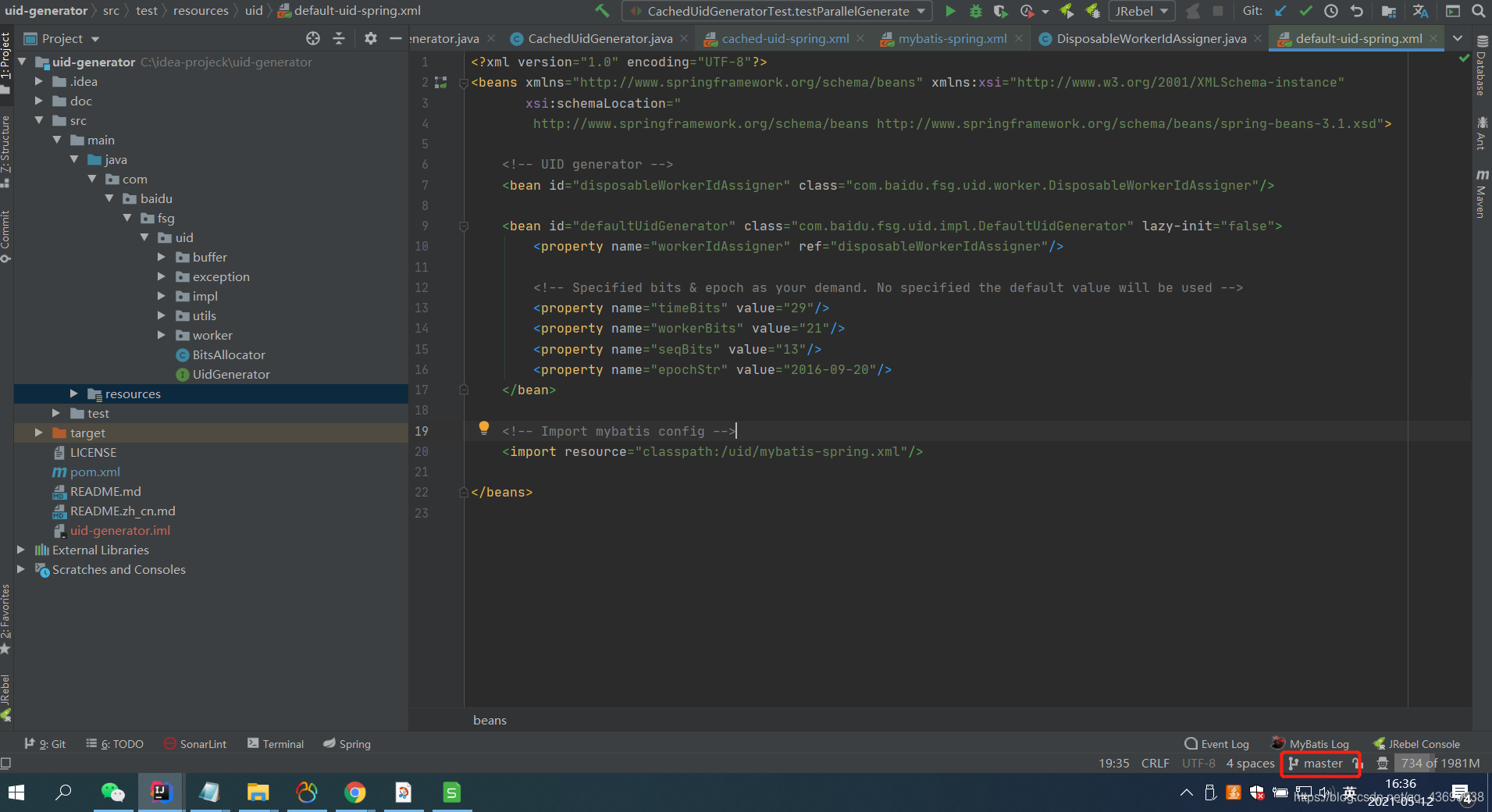Change line separator CRLF in status bar
The height and width of the screenshot is (812, 1492).
pos(1155,764)
